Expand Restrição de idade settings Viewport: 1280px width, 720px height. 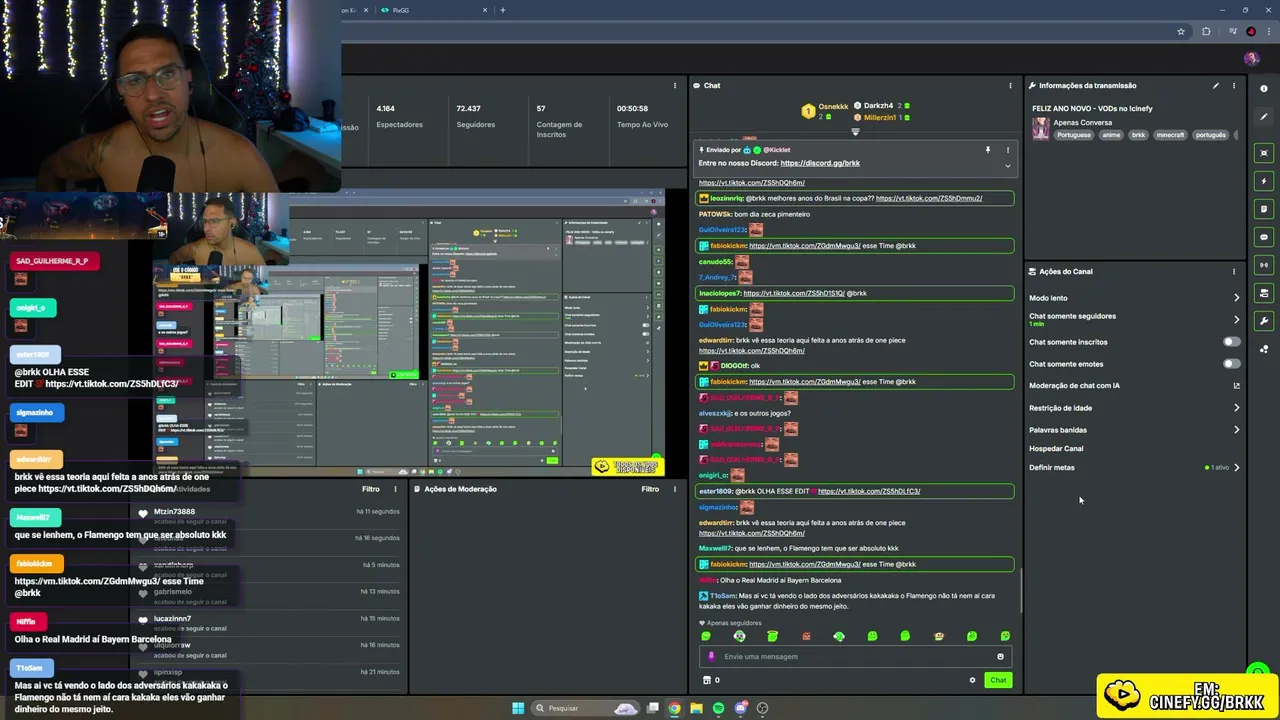tap(1236, 408)
